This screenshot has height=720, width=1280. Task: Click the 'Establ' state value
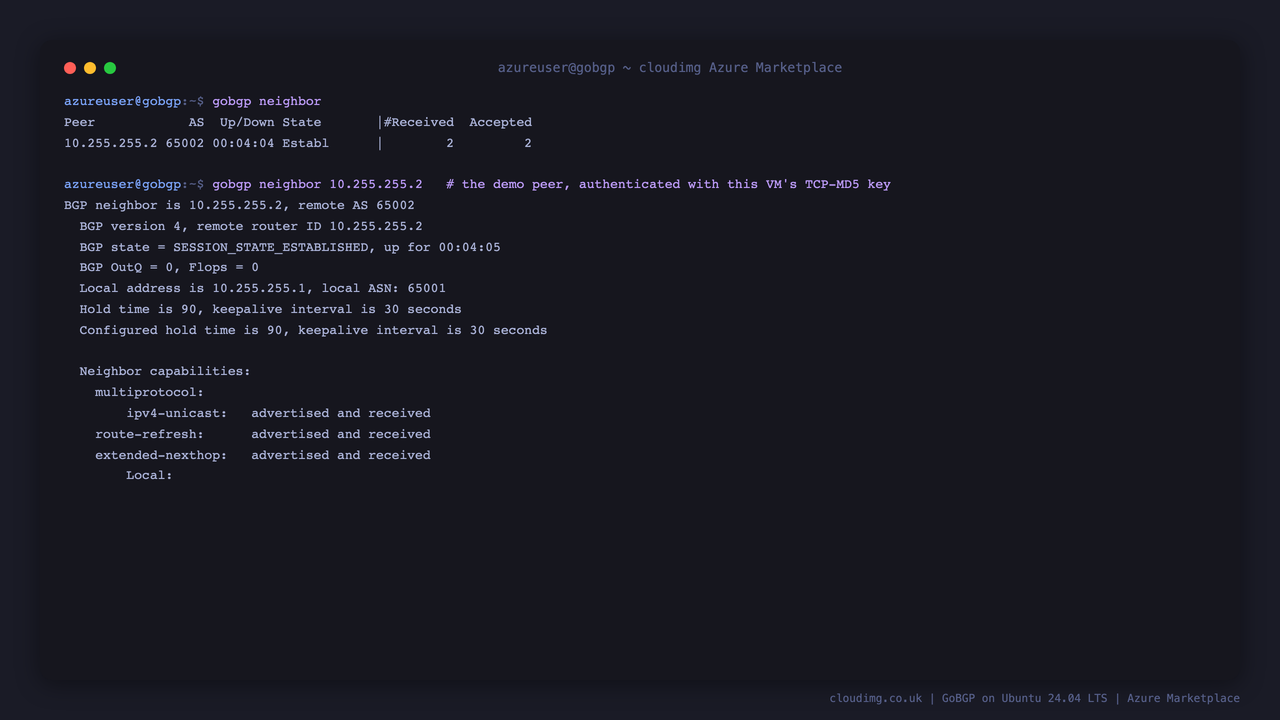[x=306, y=143]
